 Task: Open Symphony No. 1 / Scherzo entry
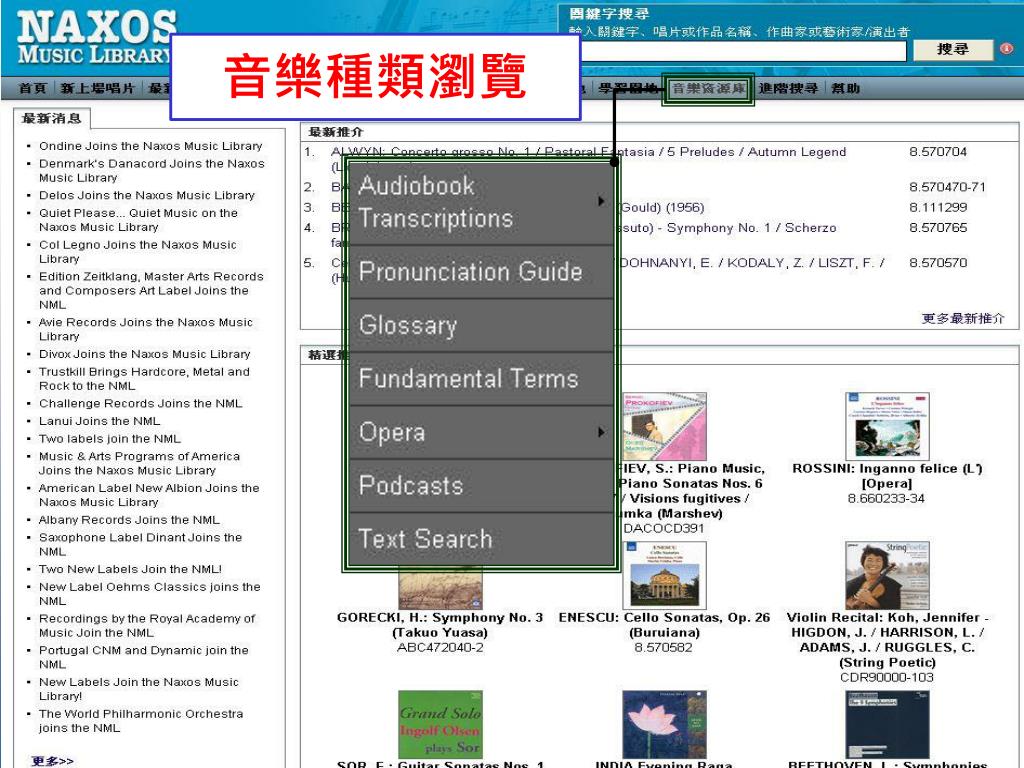tap(727, 228)
